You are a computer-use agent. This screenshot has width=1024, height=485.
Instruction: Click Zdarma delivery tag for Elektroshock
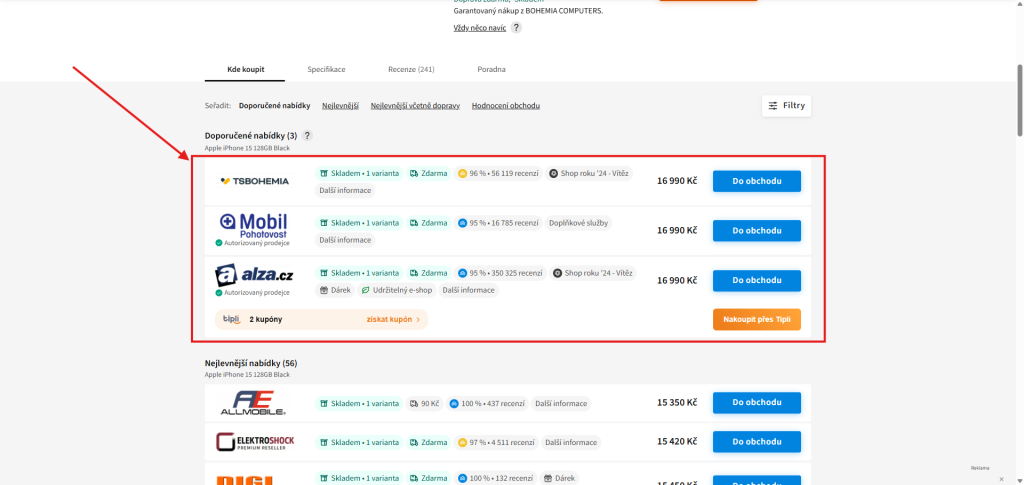point(428,443)
